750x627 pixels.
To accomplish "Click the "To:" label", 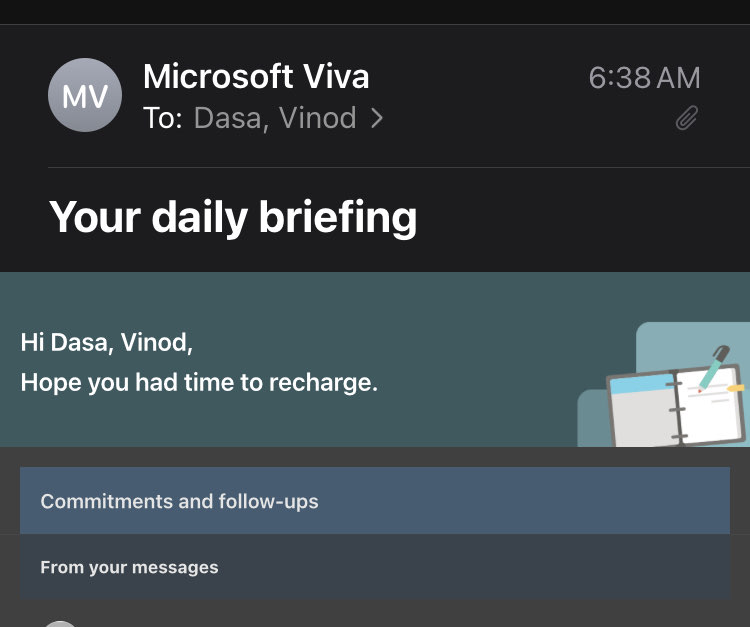I will click(163, 119).
